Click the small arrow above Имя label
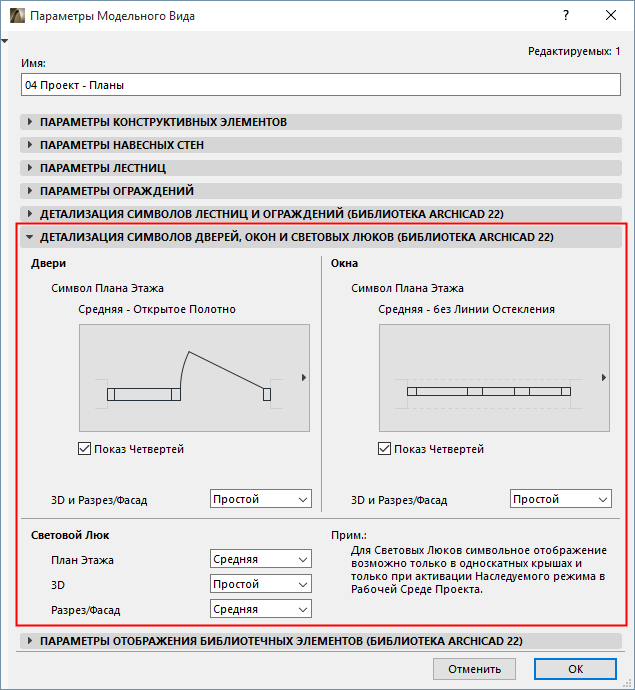 click(x=5, y=41)
